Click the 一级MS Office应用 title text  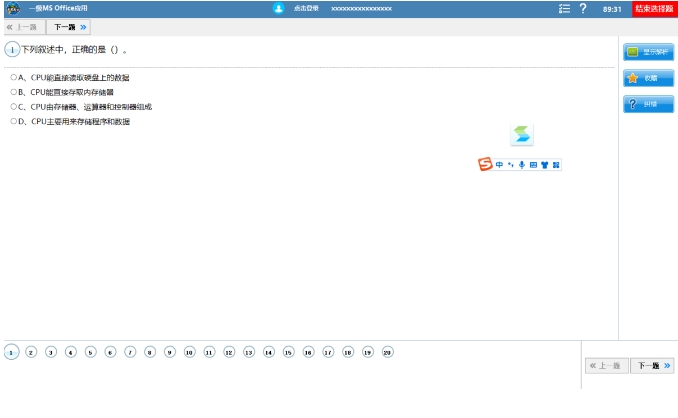click(58, 8)
